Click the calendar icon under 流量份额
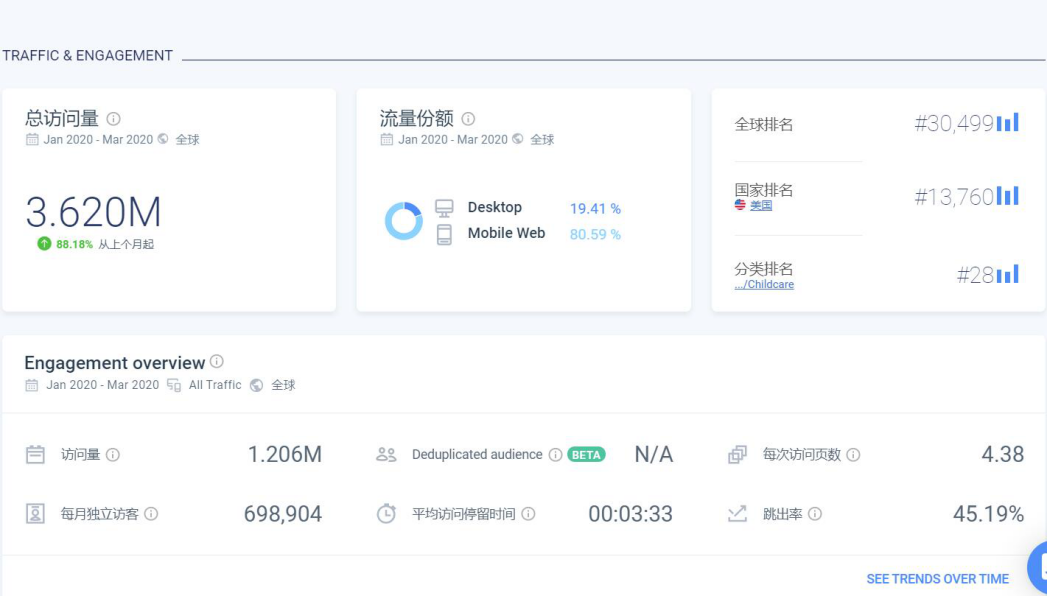The width and height of the screenshot is (1047, 596). click(x=386, y=140)
